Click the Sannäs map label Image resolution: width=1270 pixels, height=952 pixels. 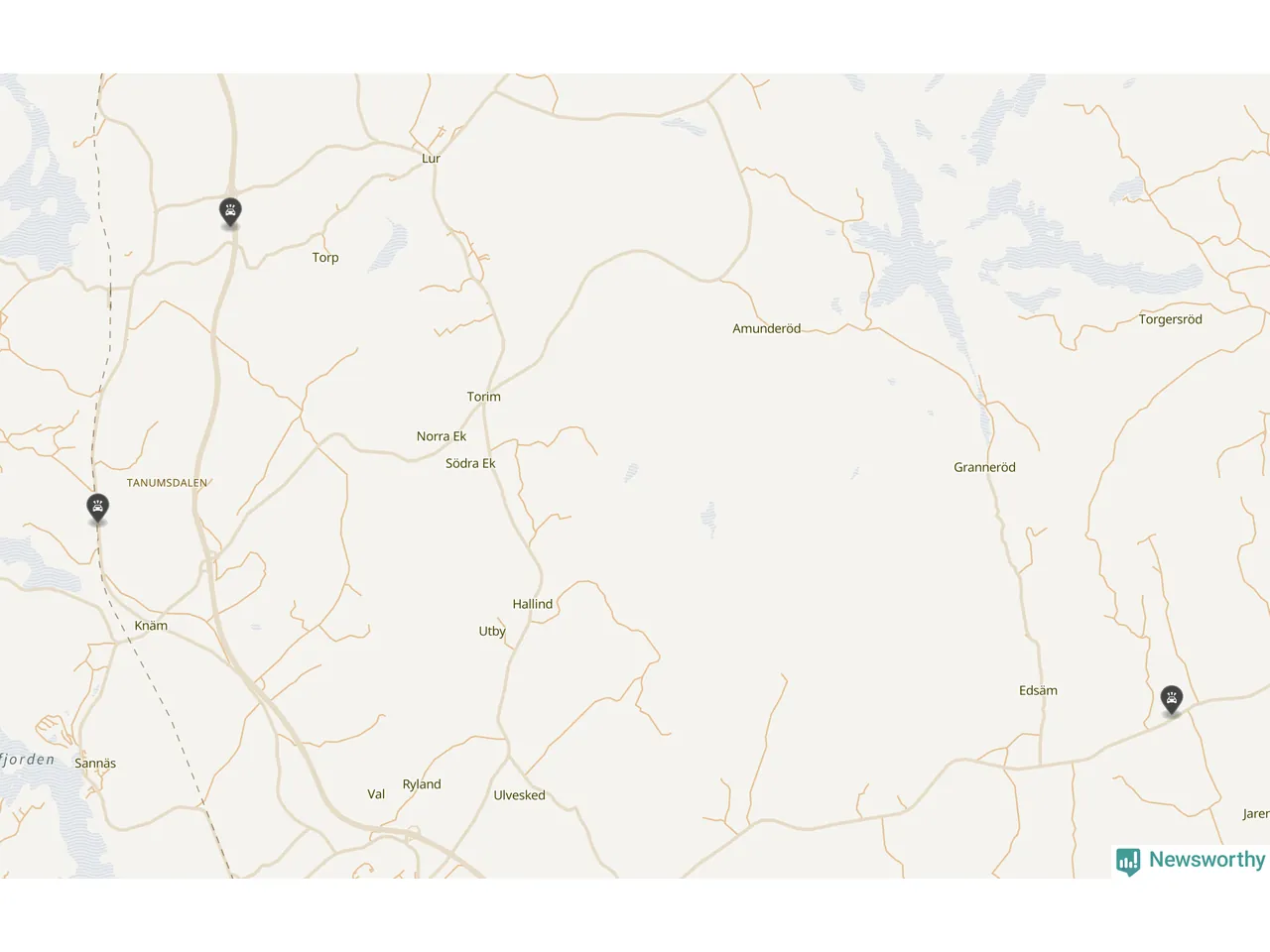[x=95, y=764]
